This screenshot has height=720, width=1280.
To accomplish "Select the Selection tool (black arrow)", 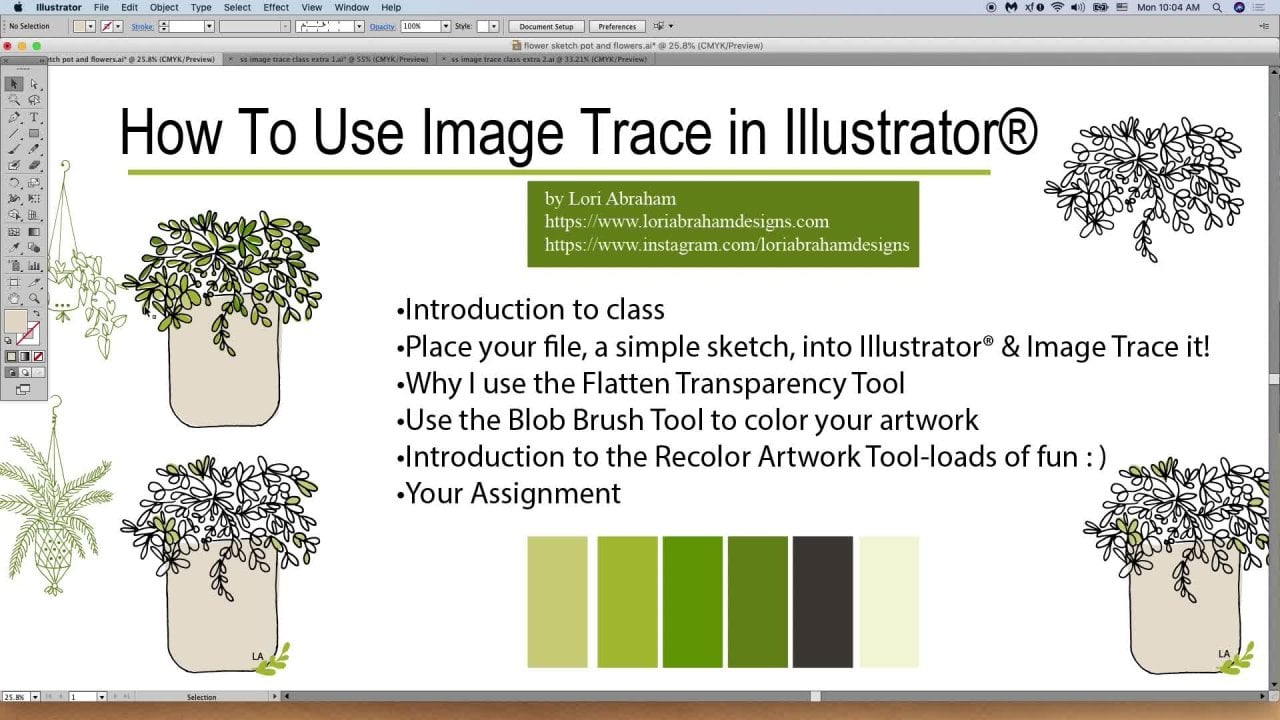I will point(15,84).
